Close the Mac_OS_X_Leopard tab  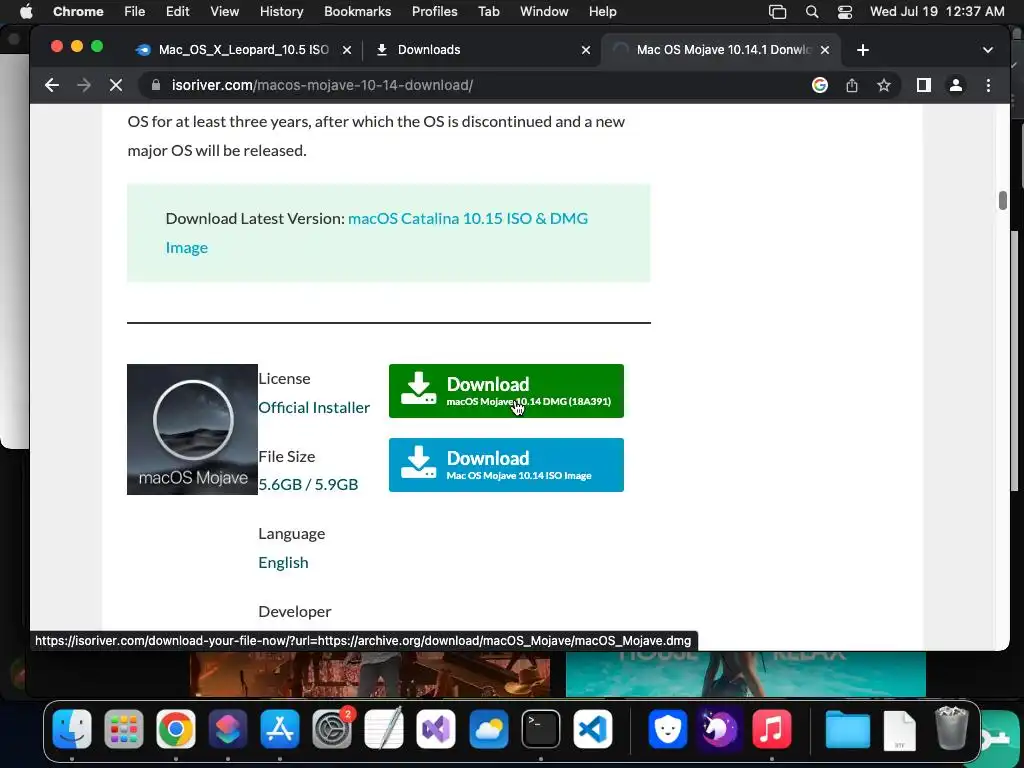tap(347, 50)
